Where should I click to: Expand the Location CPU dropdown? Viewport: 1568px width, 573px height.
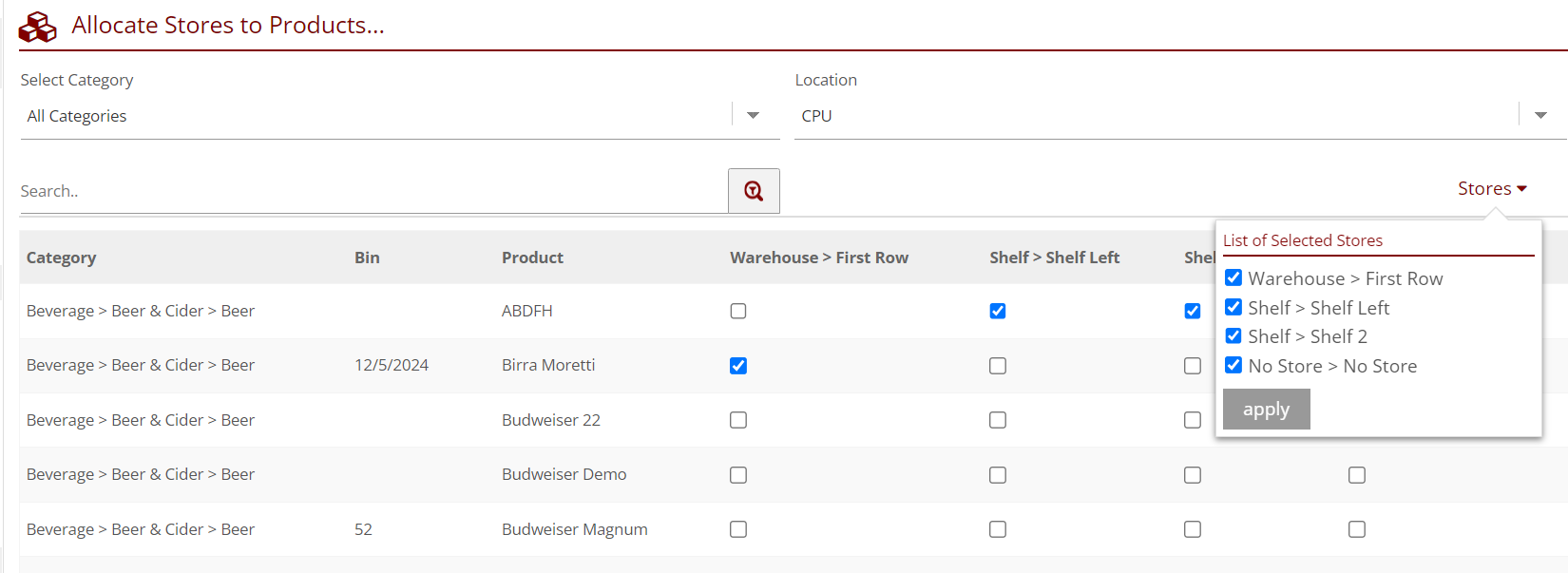click(x=1539, y=116)
